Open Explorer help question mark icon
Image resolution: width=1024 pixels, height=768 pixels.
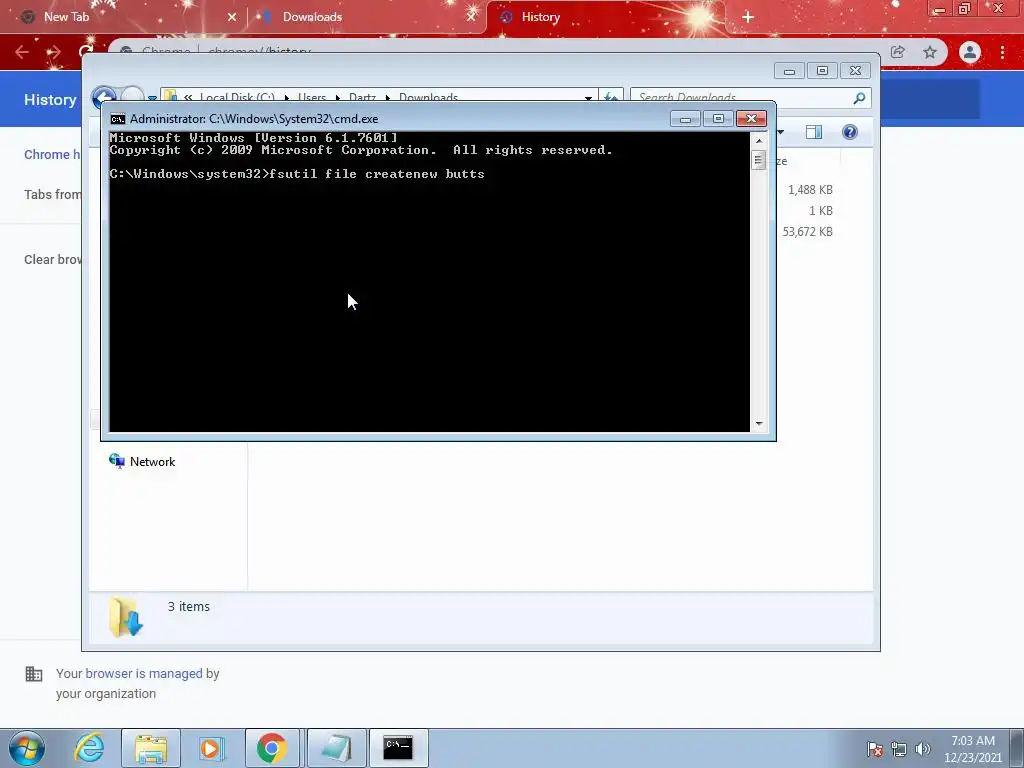[x=850, y=132]
